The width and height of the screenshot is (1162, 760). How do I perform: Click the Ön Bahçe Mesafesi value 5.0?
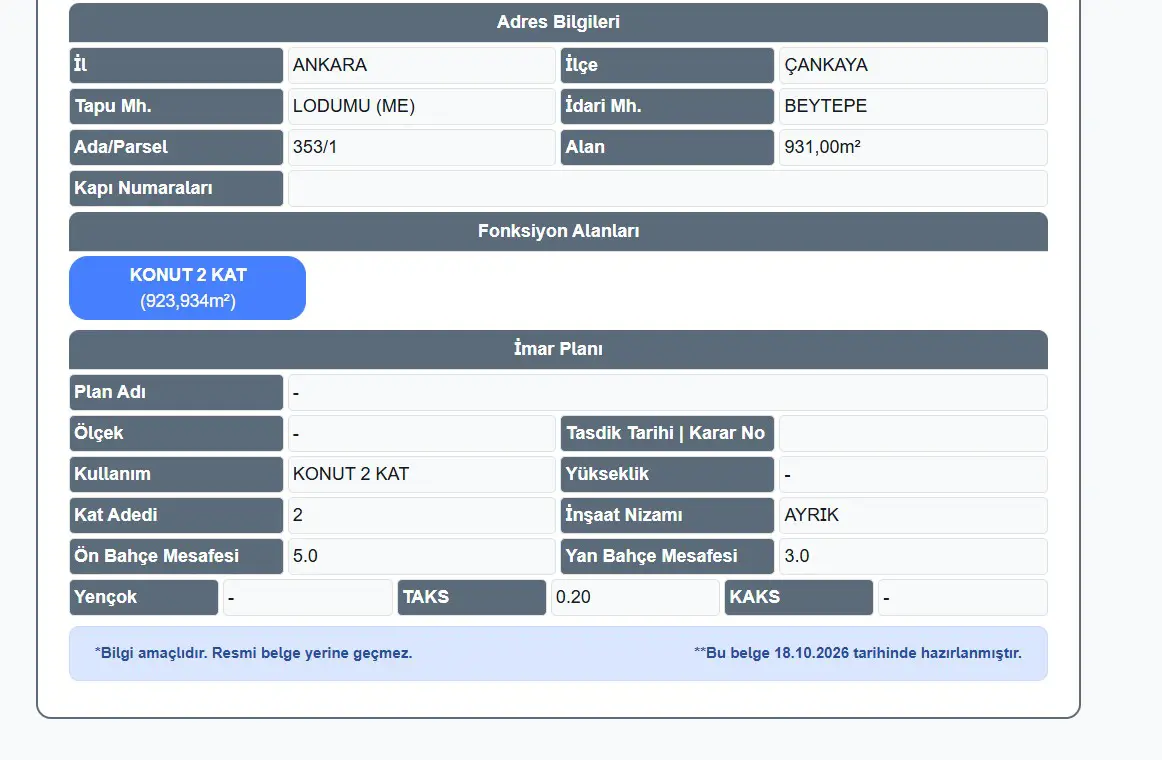pos(422,556)
